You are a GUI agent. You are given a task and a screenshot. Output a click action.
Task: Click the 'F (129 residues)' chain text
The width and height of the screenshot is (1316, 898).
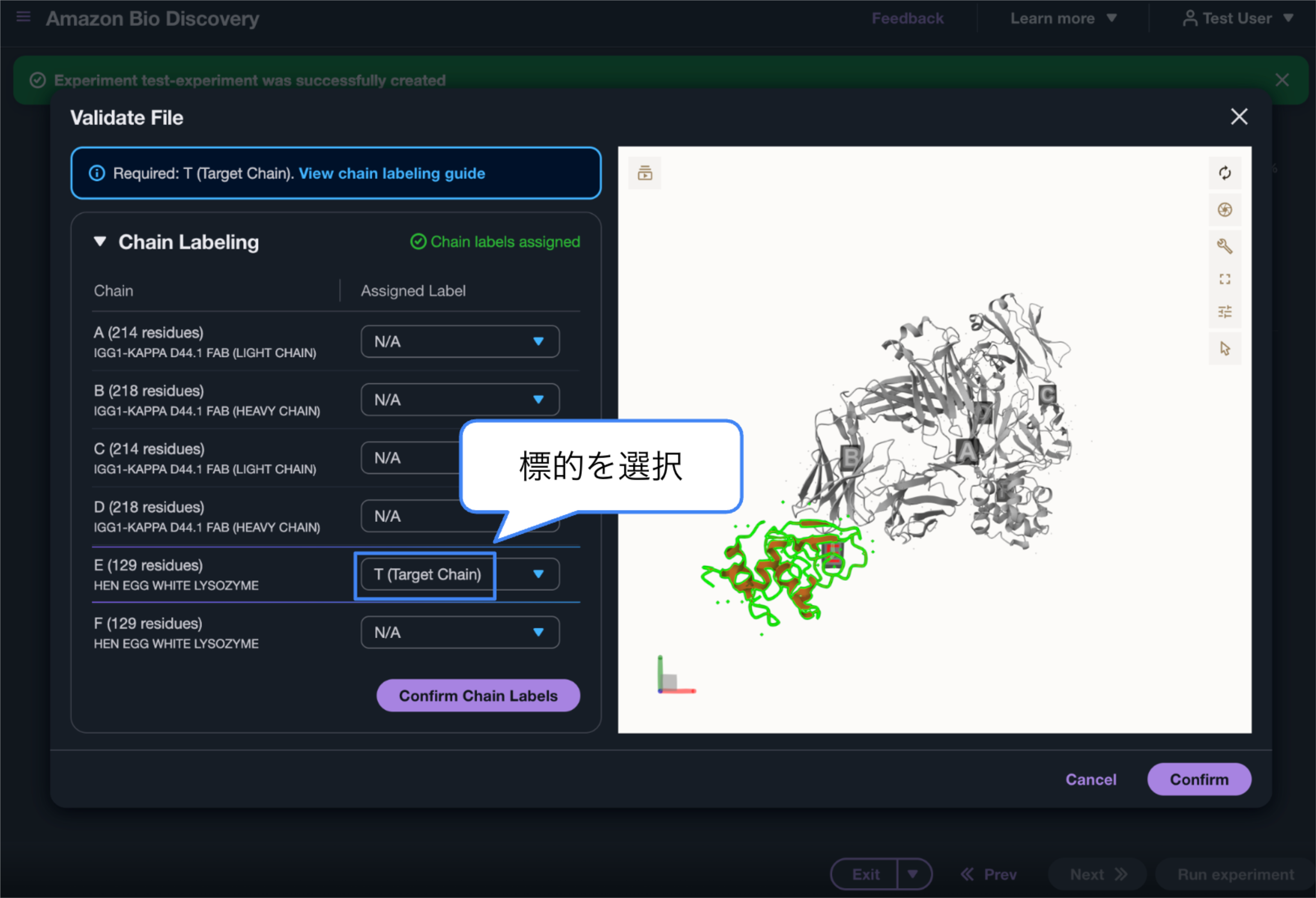[148, 623]
